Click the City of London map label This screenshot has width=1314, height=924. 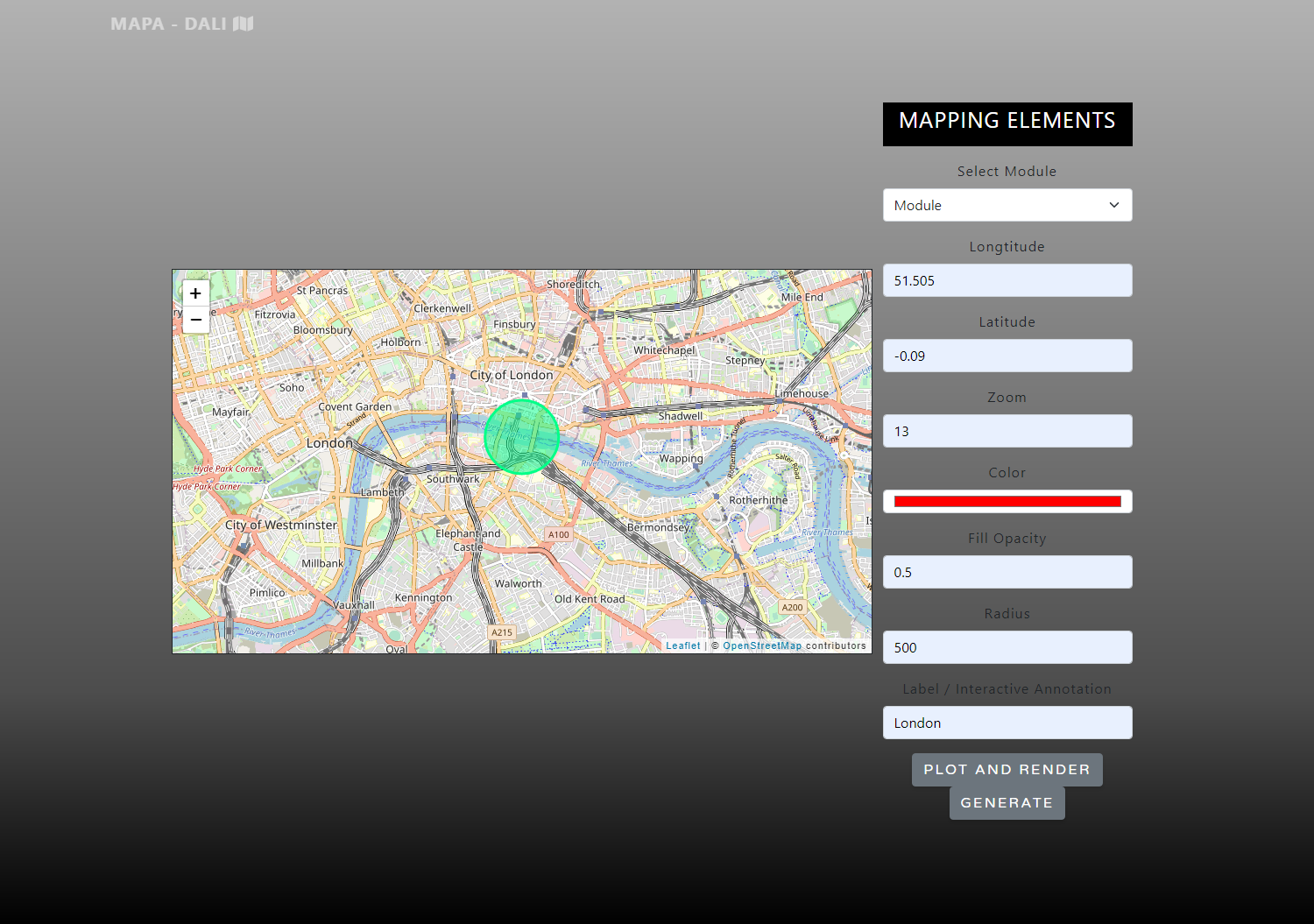click(511, 375)
